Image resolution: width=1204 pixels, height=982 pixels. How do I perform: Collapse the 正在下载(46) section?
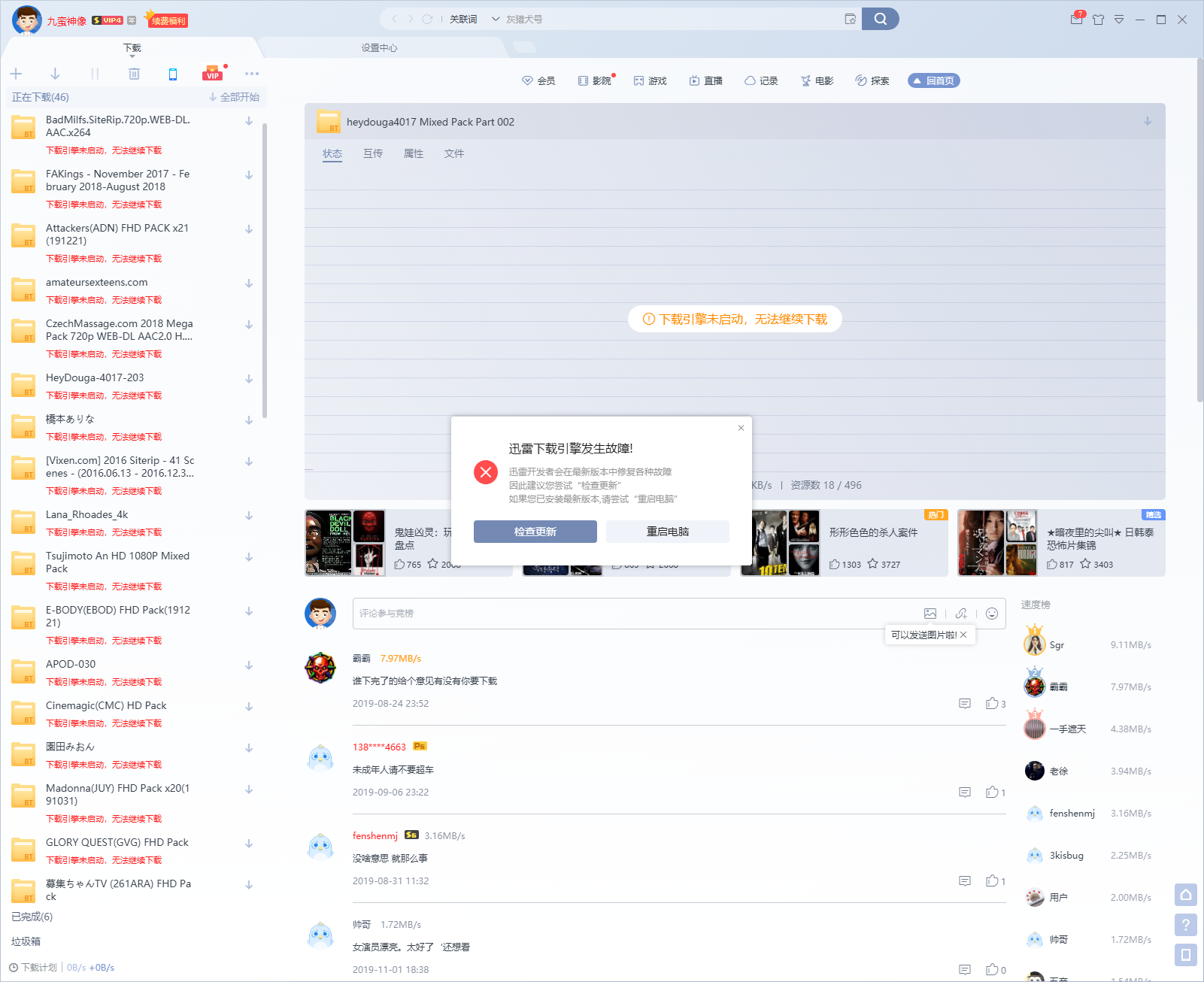pos(41,97)
